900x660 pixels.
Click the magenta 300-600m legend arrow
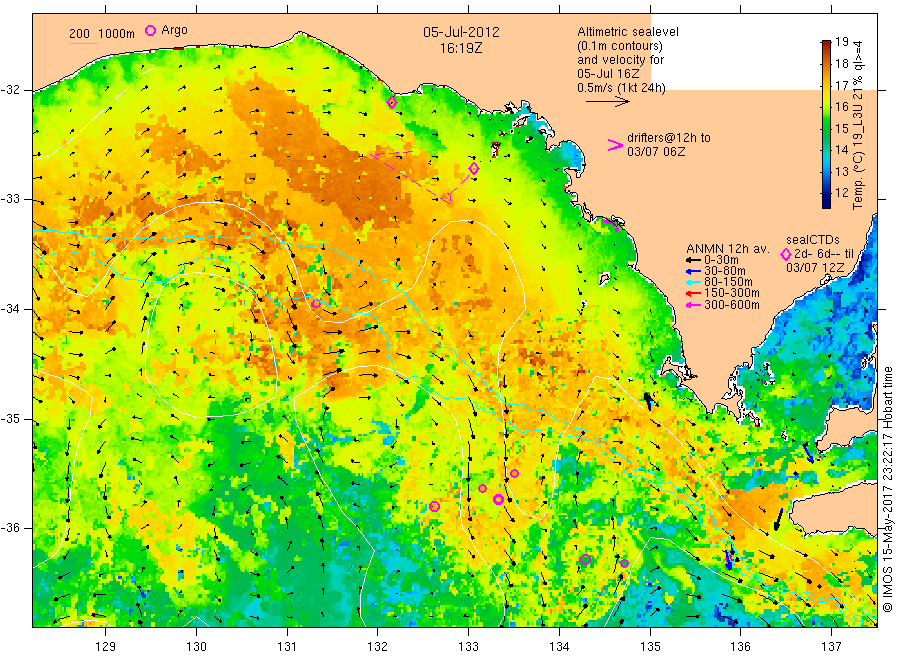pyautogui.click(x=694, y=305)
